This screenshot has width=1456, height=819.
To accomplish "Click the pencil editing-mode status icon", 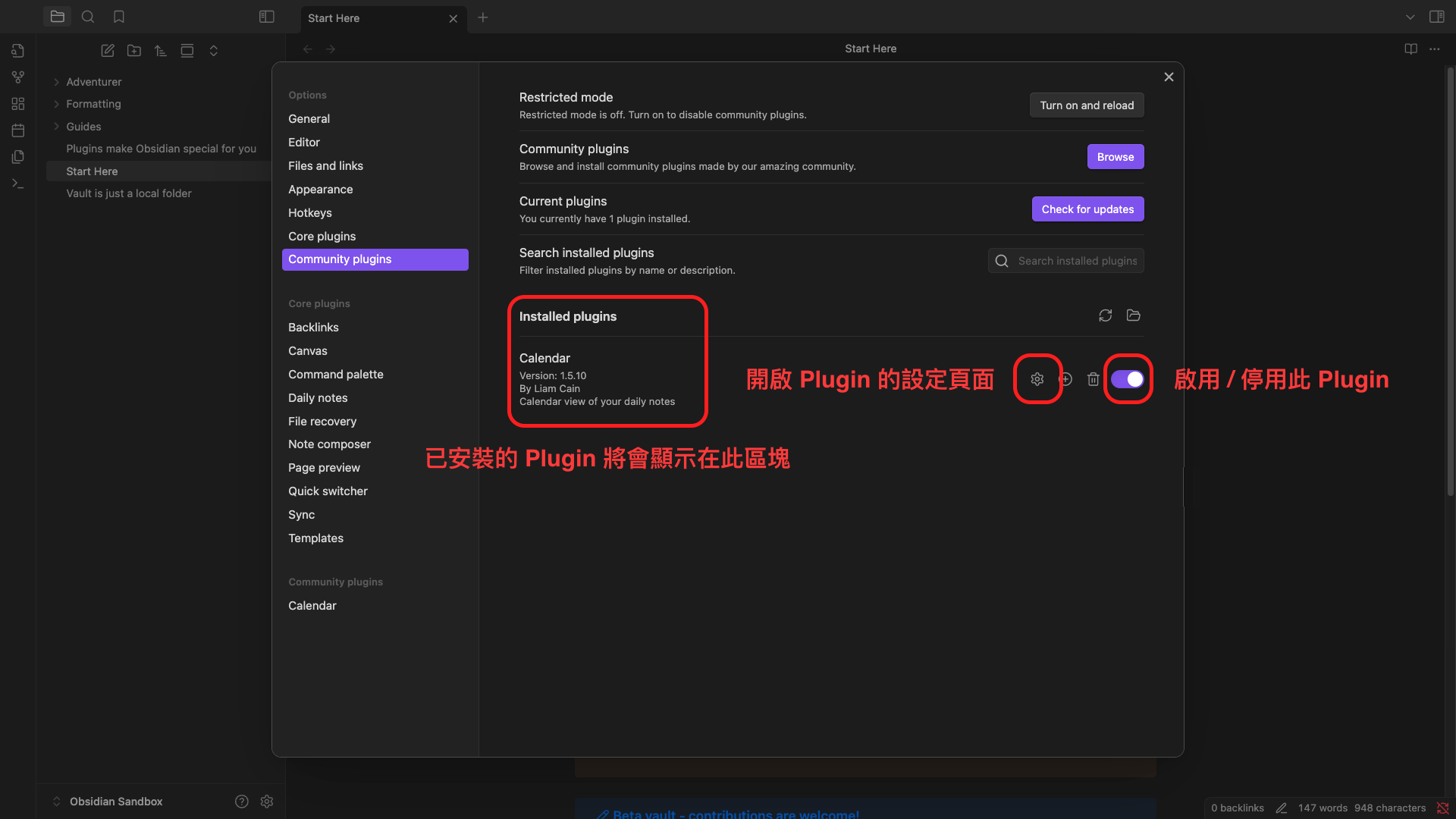I will (1282, 808).
